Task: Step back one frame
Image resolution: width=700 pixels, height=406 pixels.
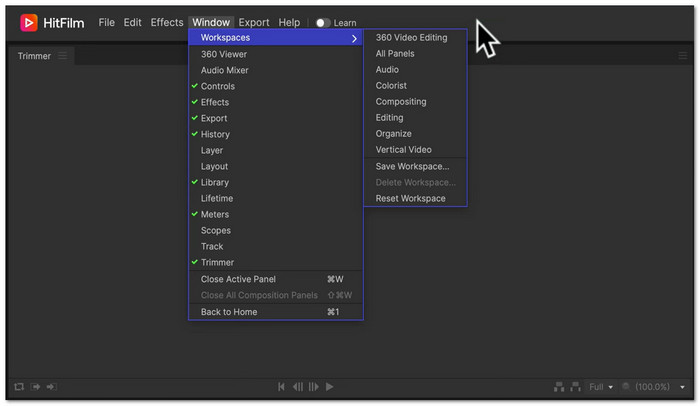Action: (x=298, y=387)
